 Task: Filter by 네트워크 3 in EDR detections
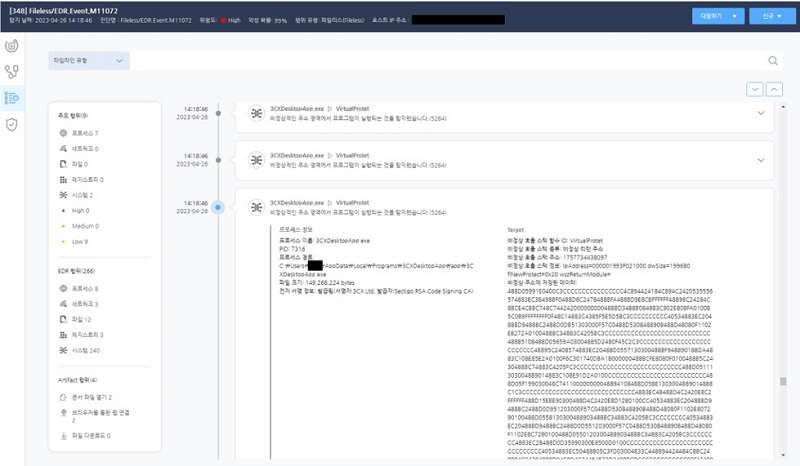pyautogui.click(x=79, y=304)
